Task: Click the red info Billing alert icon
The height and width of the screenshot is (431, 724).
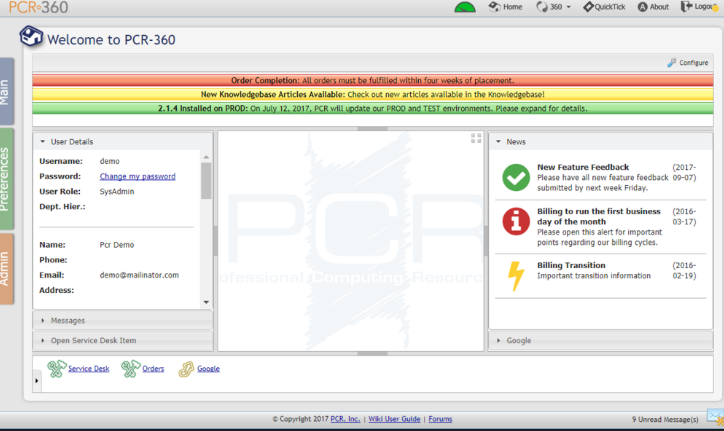Action: pos(515,221)
